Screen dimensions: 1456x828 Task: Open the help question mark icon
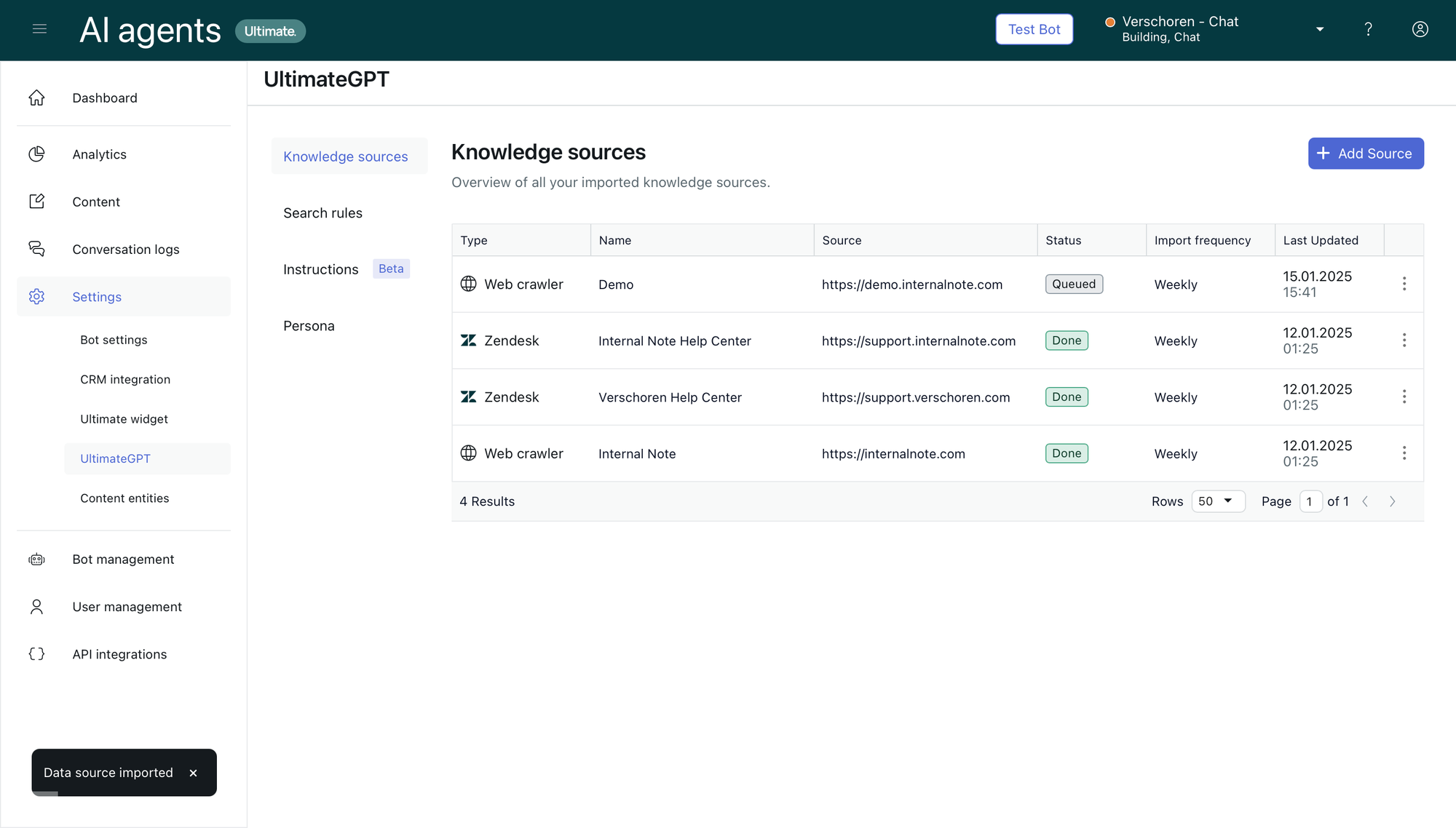click(1368, 29)
